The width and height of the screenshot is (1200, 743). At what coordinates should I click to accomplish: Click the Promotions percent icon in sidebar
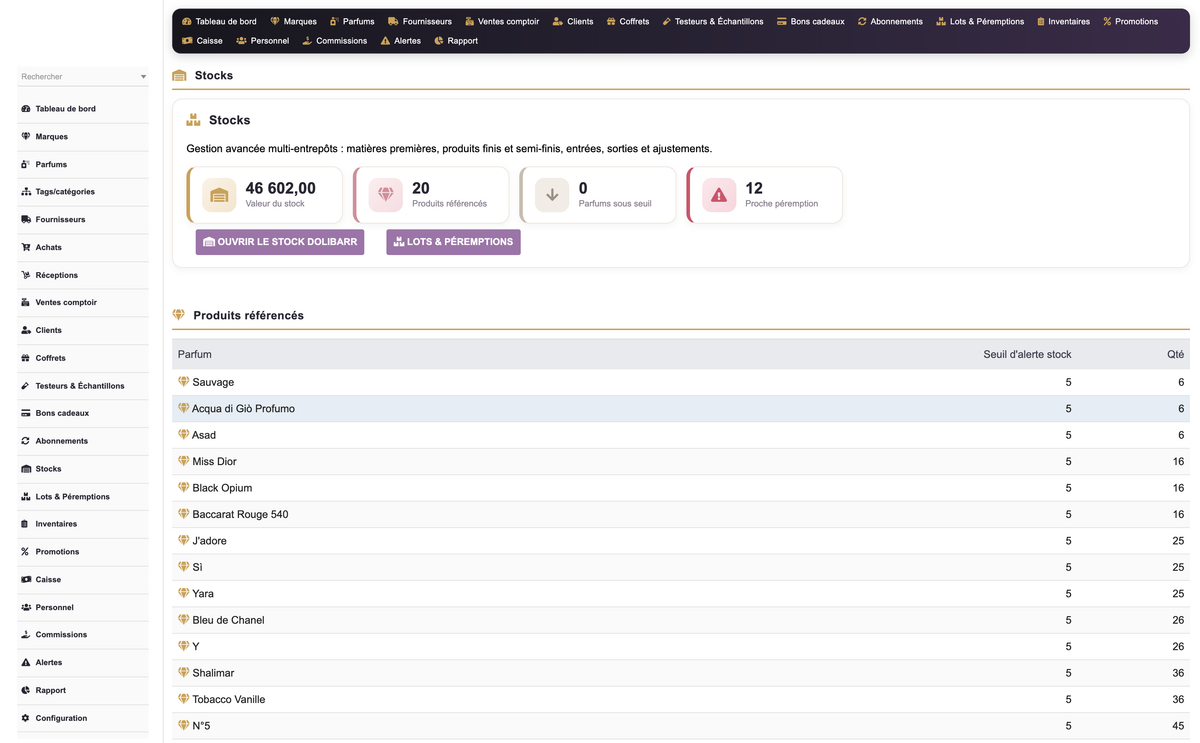click(x=25, y=552)
